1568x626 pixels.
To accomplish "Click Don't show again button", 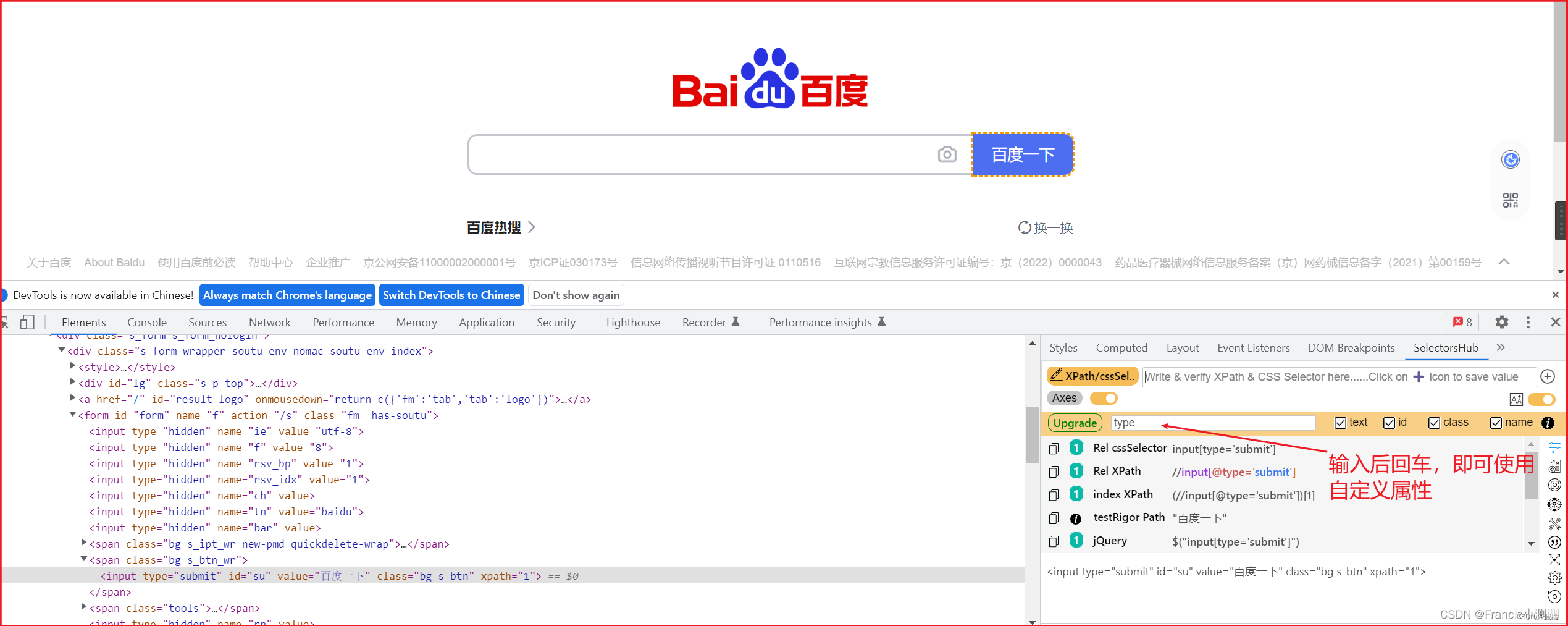I will click(x=576, y=295).
